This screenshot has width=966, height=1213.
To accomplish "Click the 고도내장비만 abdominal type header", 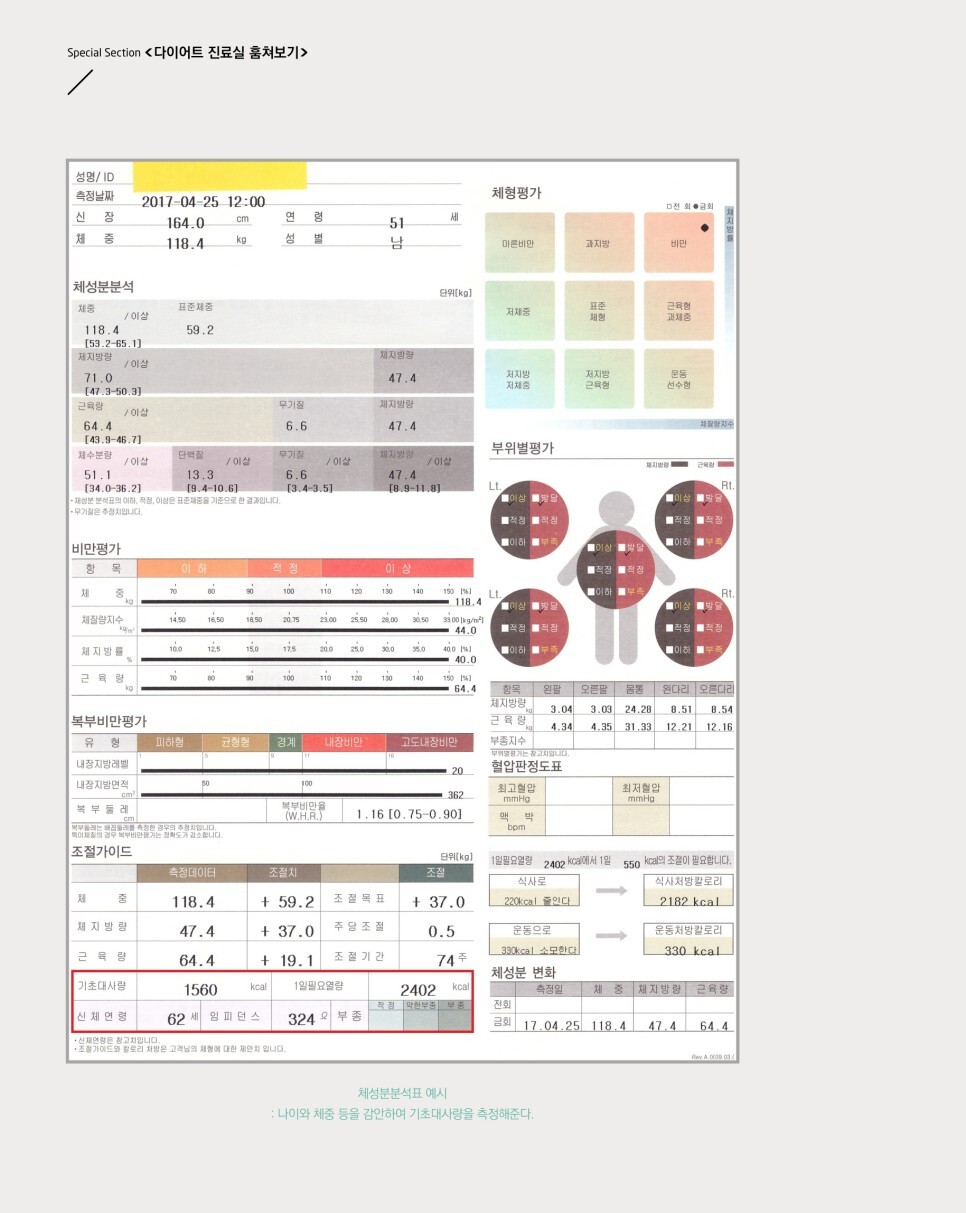I will [x=430, y=743].
